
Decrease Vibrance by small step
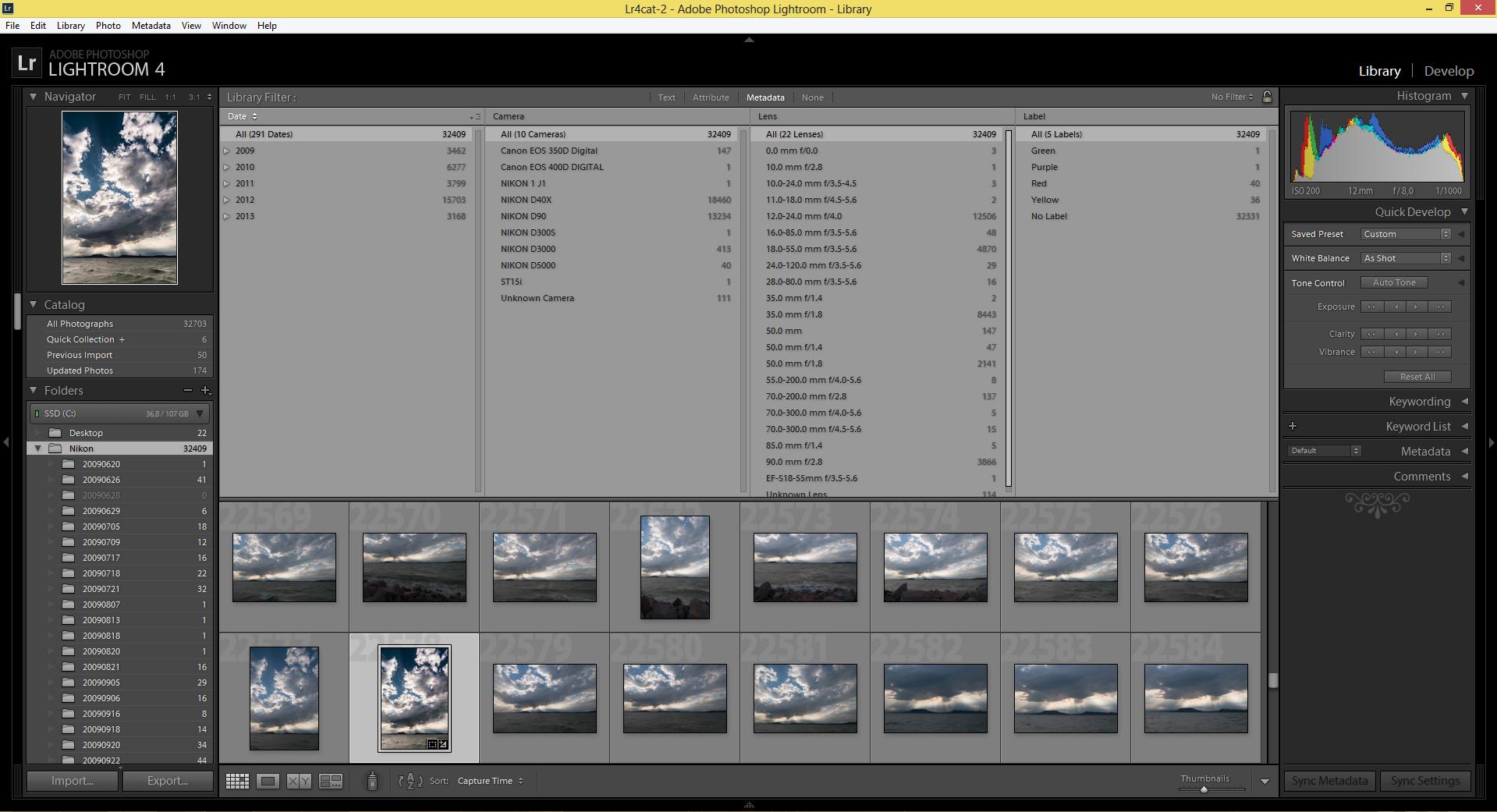1395,352
